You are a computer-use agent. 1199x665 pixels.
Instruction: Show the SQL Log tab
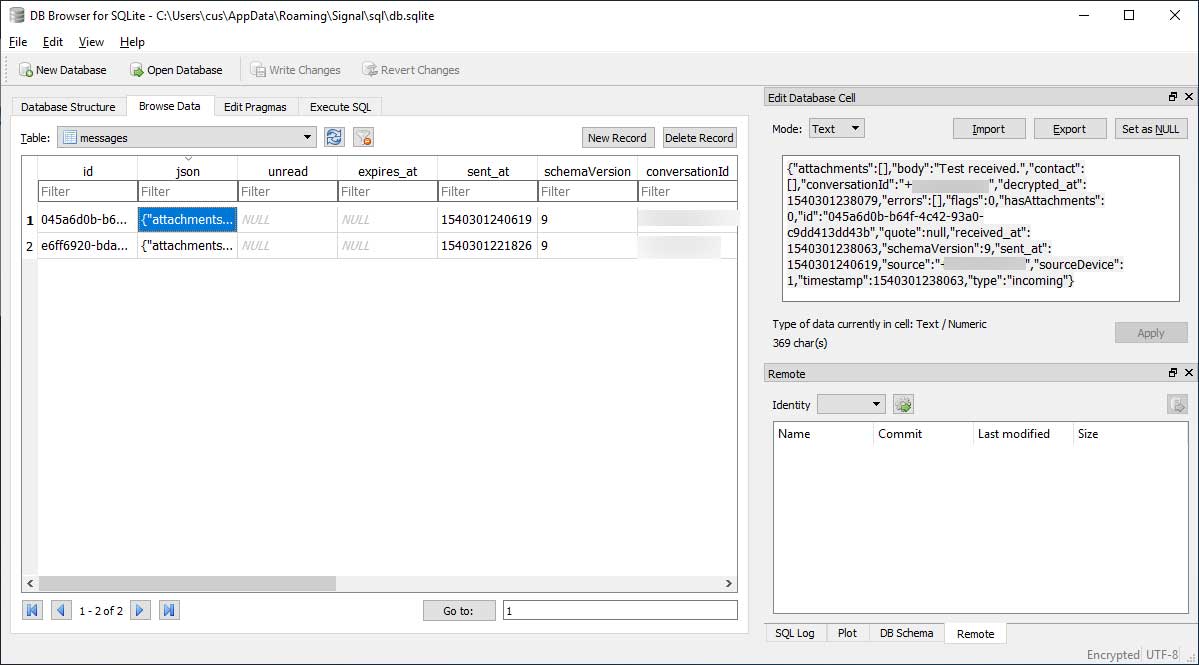click(x=794, y=633)
